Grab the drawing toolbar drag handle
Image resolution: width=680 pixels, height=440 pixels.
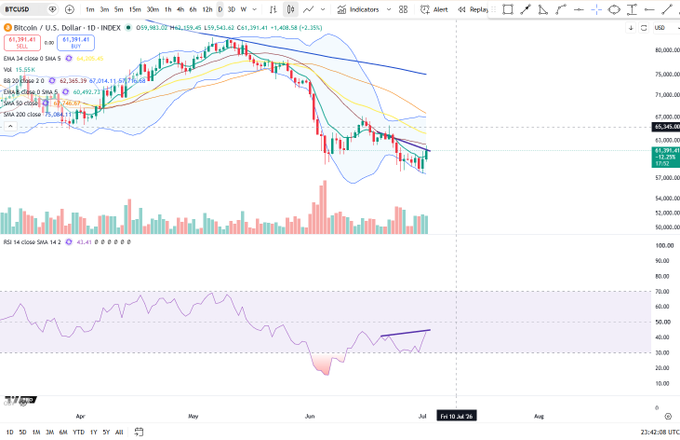(493, 10)
